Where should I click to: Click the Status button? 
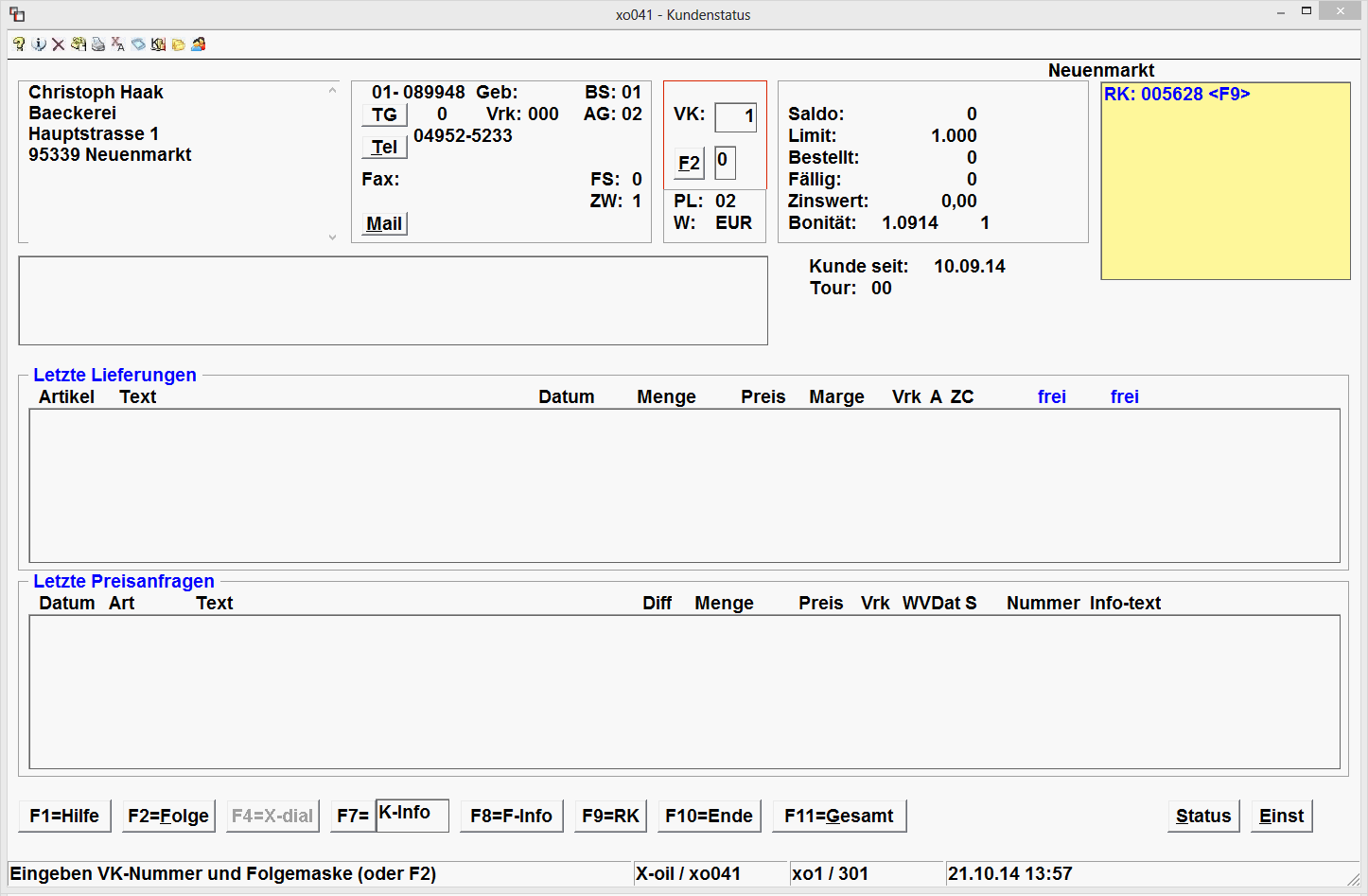pos(1203,816)
